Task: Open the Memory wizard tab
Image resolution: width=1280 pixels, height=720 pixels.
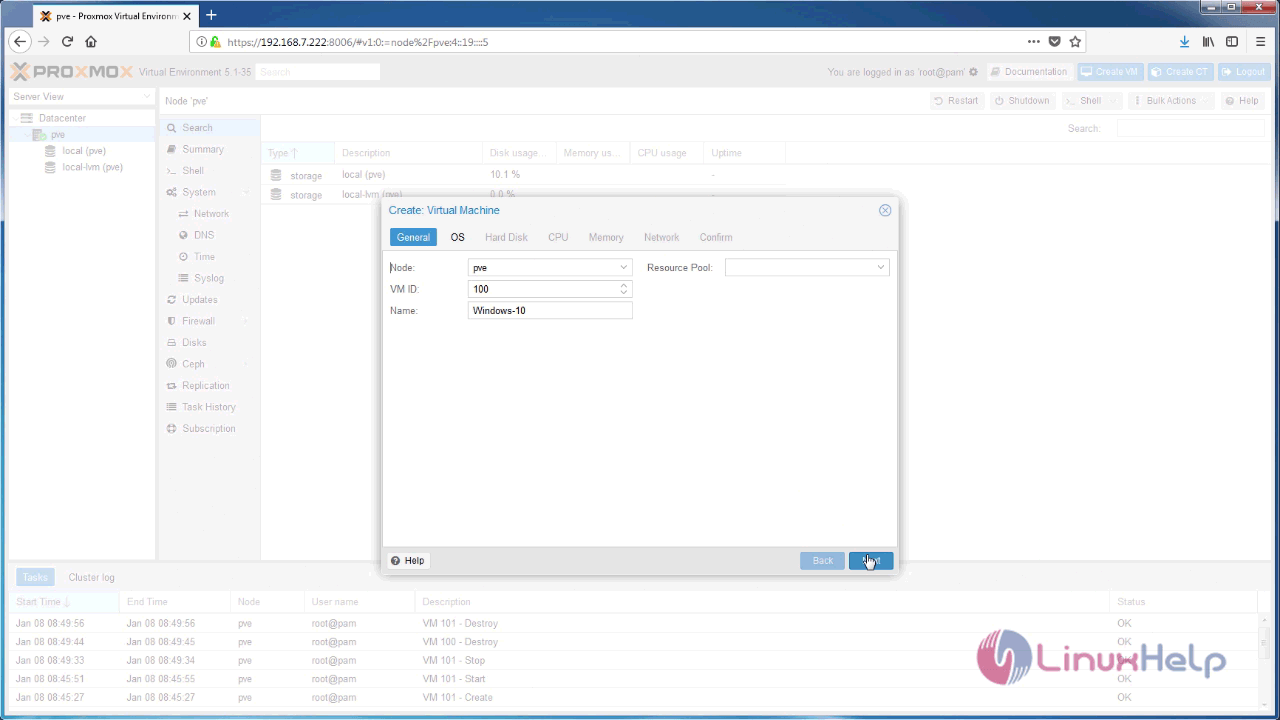Action: coord(606,237)
